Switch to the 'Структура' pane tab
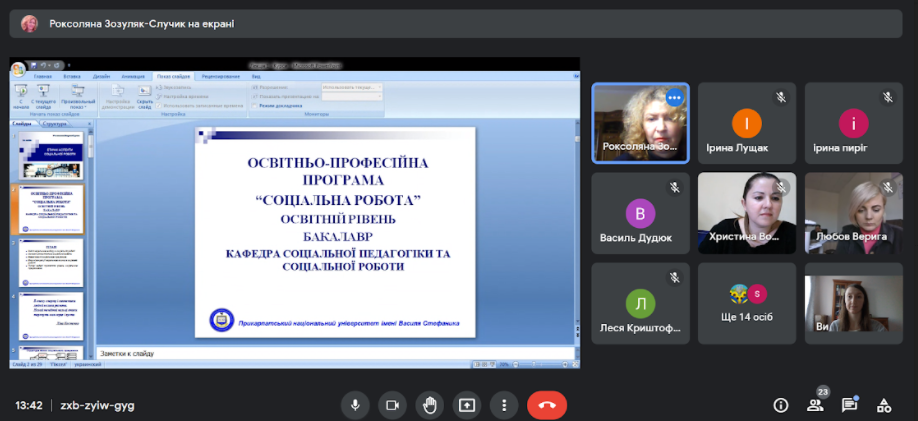Image resolution: width=918 pixels, height=421 pixels. click(56, 124)
